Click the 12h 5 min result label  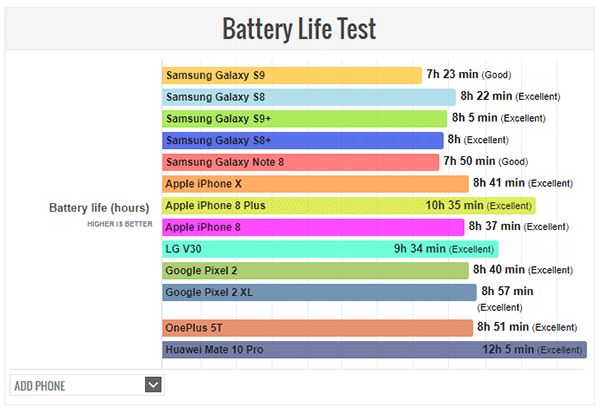[x=506, y=350]
